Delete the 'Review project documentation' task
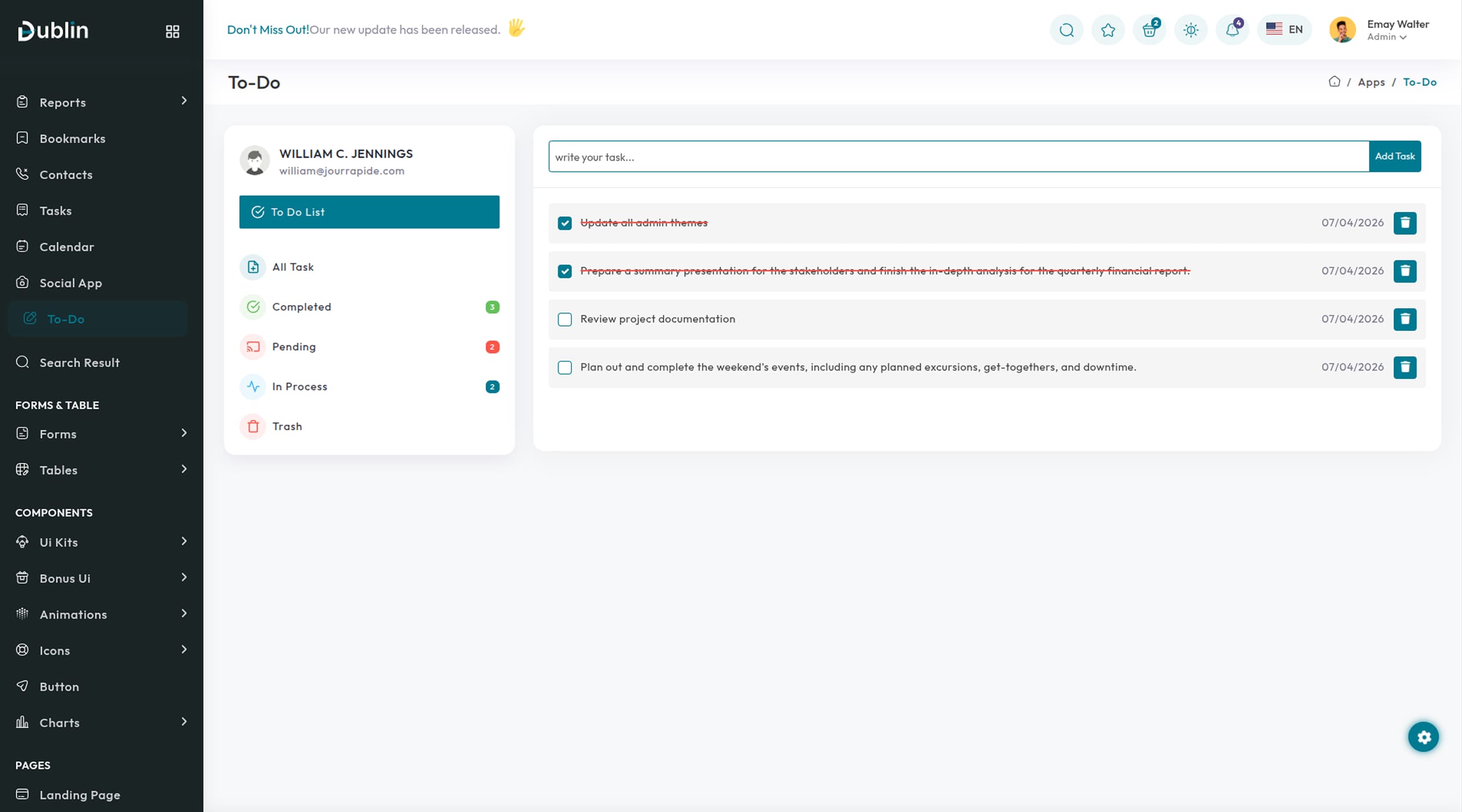The image size is (1462, 812). [x=1405, y=319]
